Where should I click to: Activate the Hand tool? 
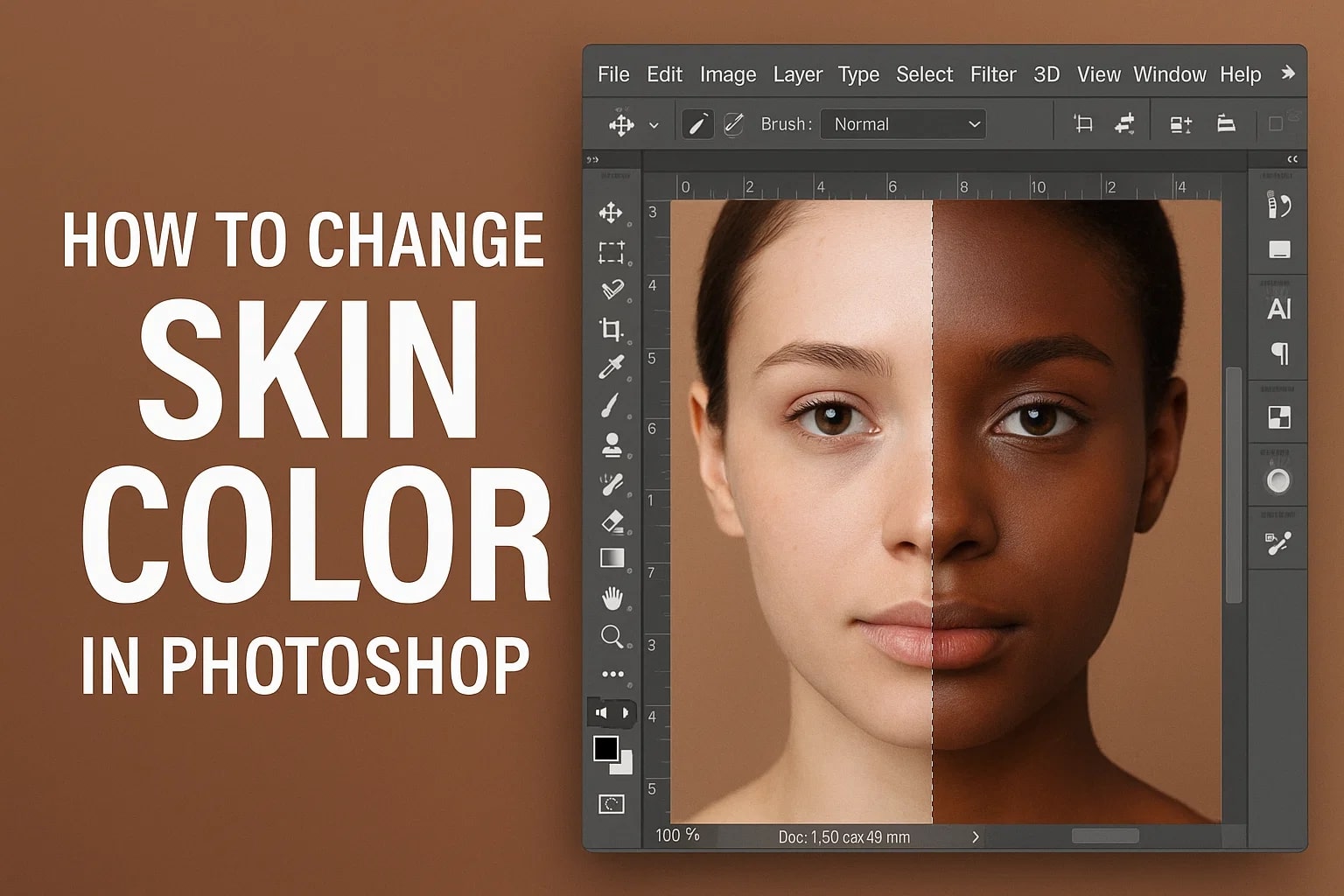pos(612,598)
